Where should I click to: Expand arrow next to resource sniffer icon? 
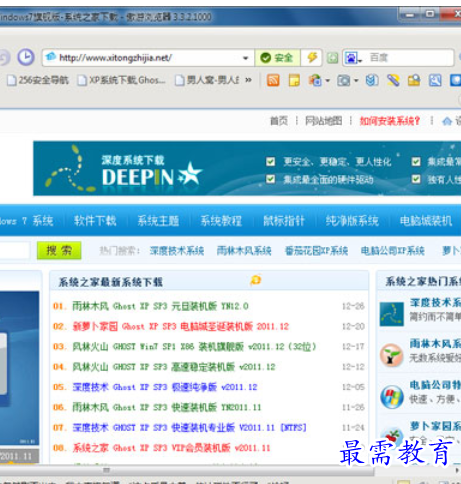click(x=328, y=81)
